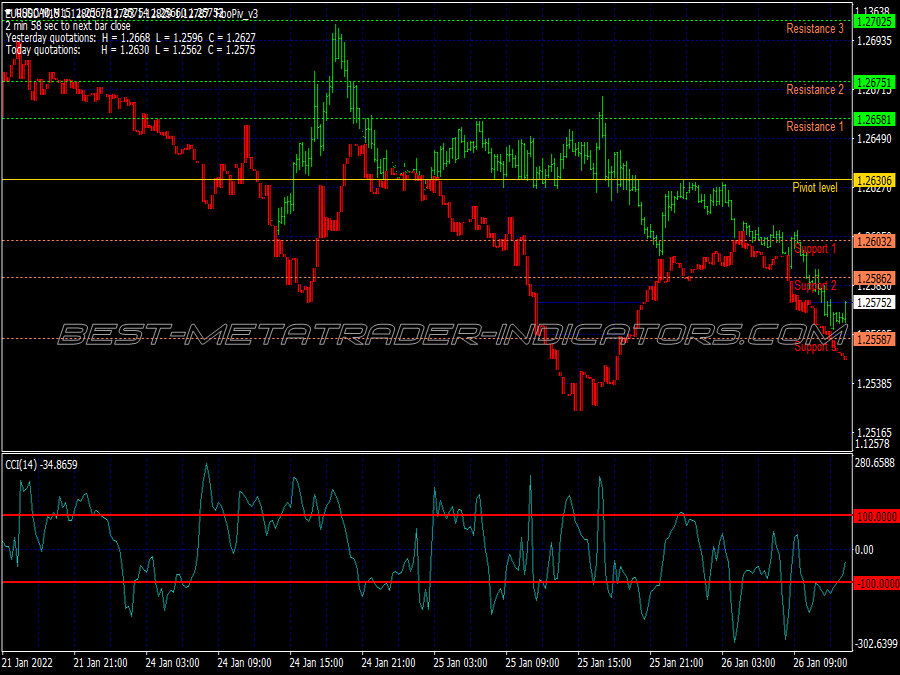Click the 24 Jan 15:00 time label
The image size is (900, 675).
(316, 663)
